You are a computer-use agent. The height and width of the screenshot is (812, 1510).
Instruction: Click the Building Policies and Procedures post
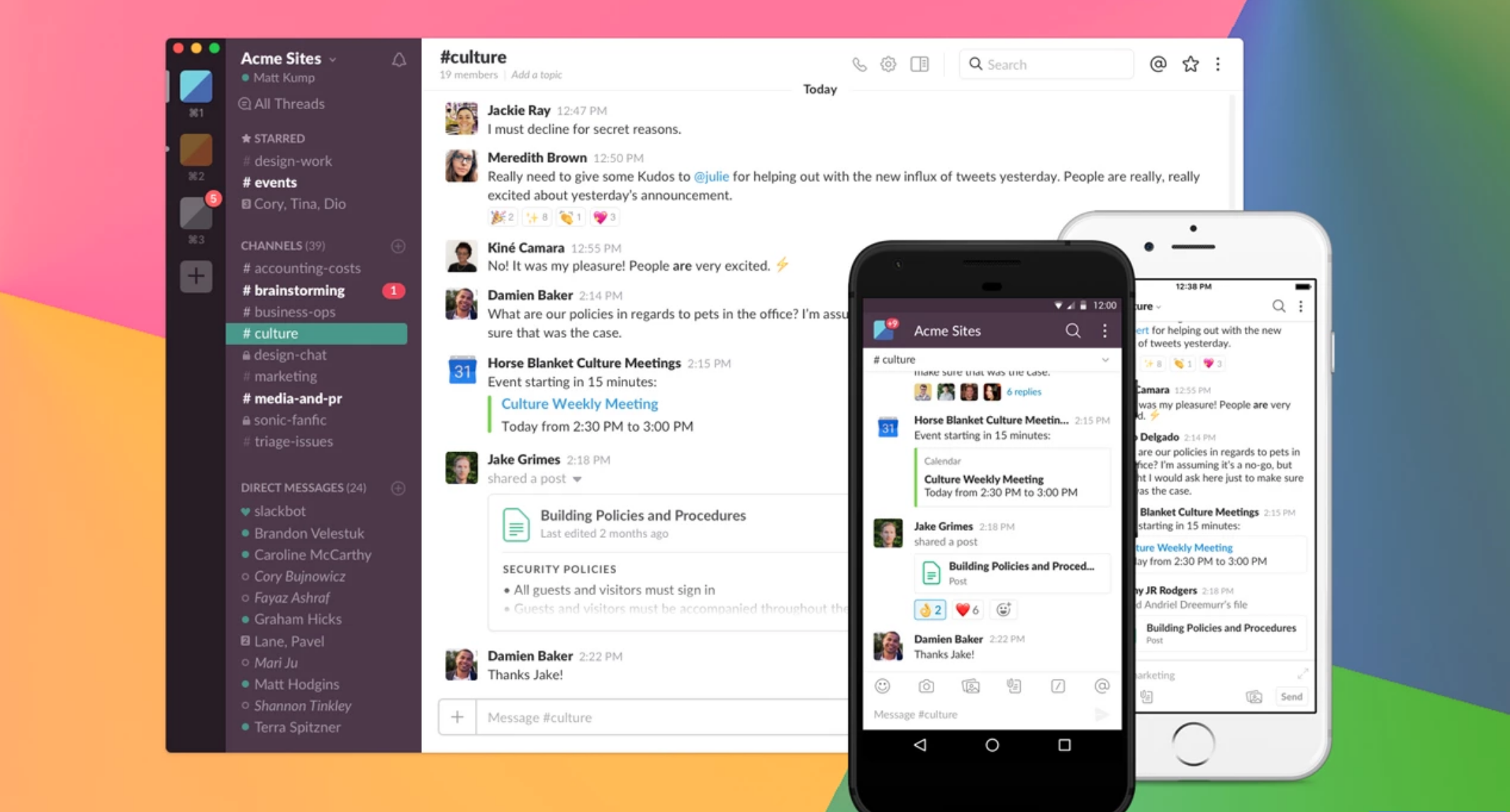click(642, 514)
